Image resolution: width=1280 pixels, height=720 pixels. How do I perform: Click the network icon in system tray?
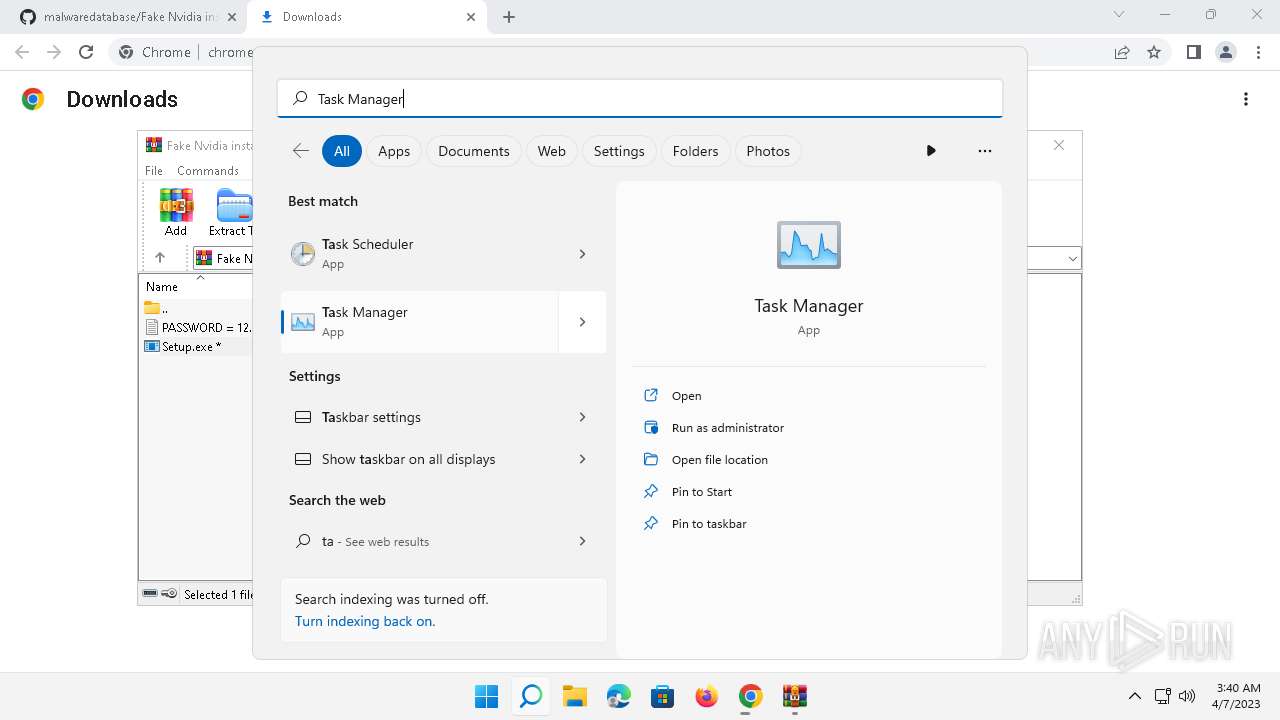(x=1162, y=696)
